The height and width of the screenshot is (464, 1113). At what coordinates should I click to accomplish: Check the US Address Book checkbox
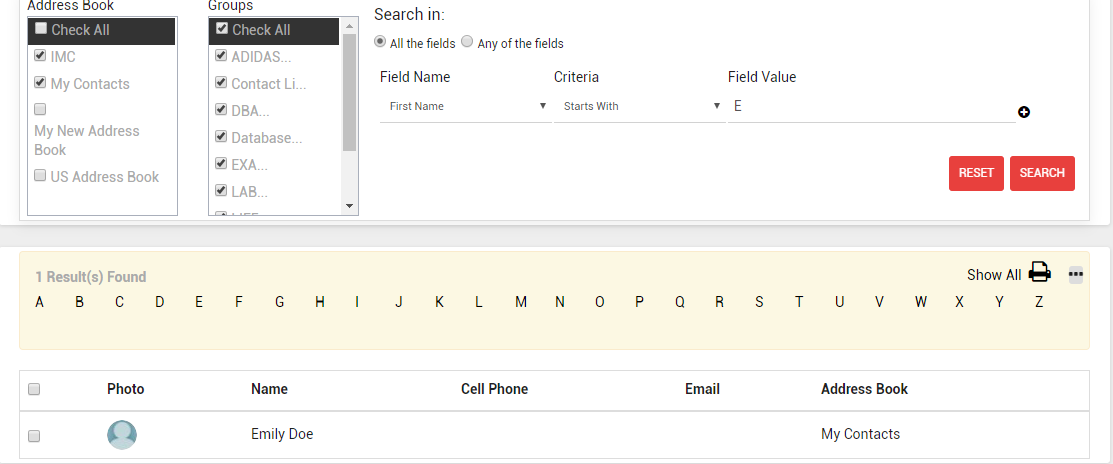[x=40, y=176]
